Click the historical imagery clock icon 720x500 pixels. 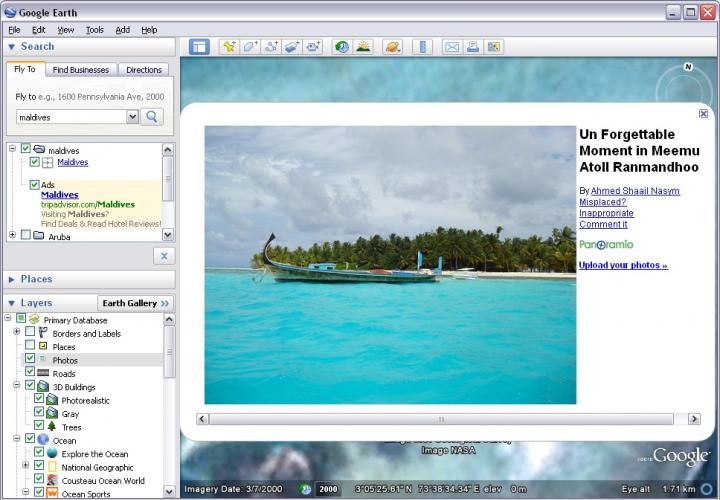342,46
